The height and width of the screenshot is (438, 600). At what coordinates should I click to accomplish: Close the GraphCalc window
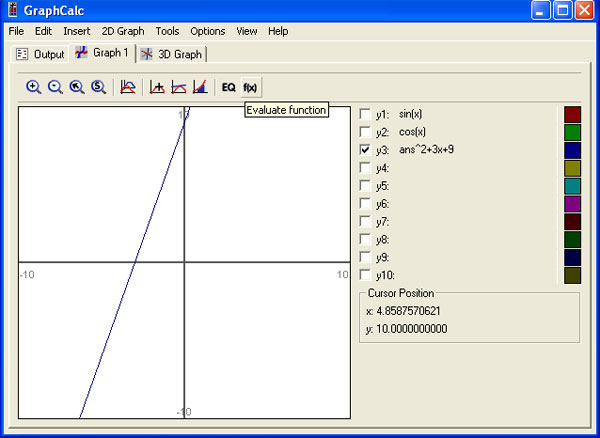coord(585,10)
